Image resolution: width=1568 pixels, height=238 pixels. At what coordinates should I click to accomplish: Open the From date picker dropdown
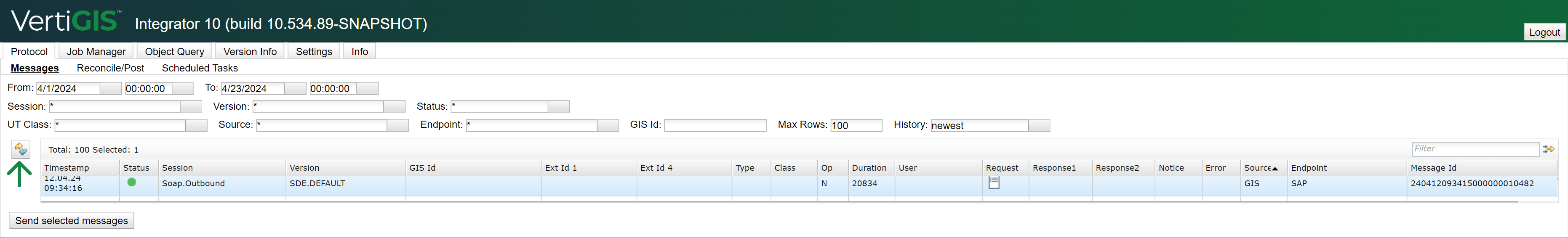111,89
